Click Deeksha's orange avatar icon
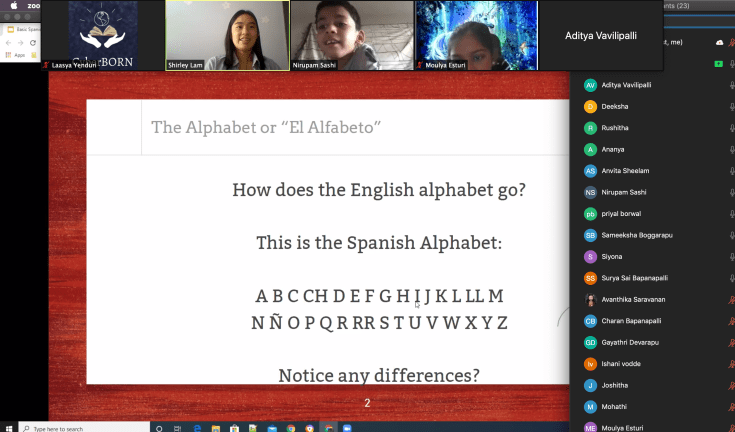The image size is (735, 432). (x=590, y=106)
